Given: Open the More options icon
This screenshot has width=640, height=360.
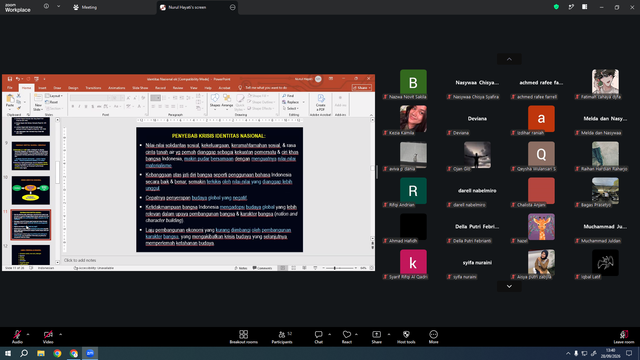Looking at the screenshot, I should [433, 334].
